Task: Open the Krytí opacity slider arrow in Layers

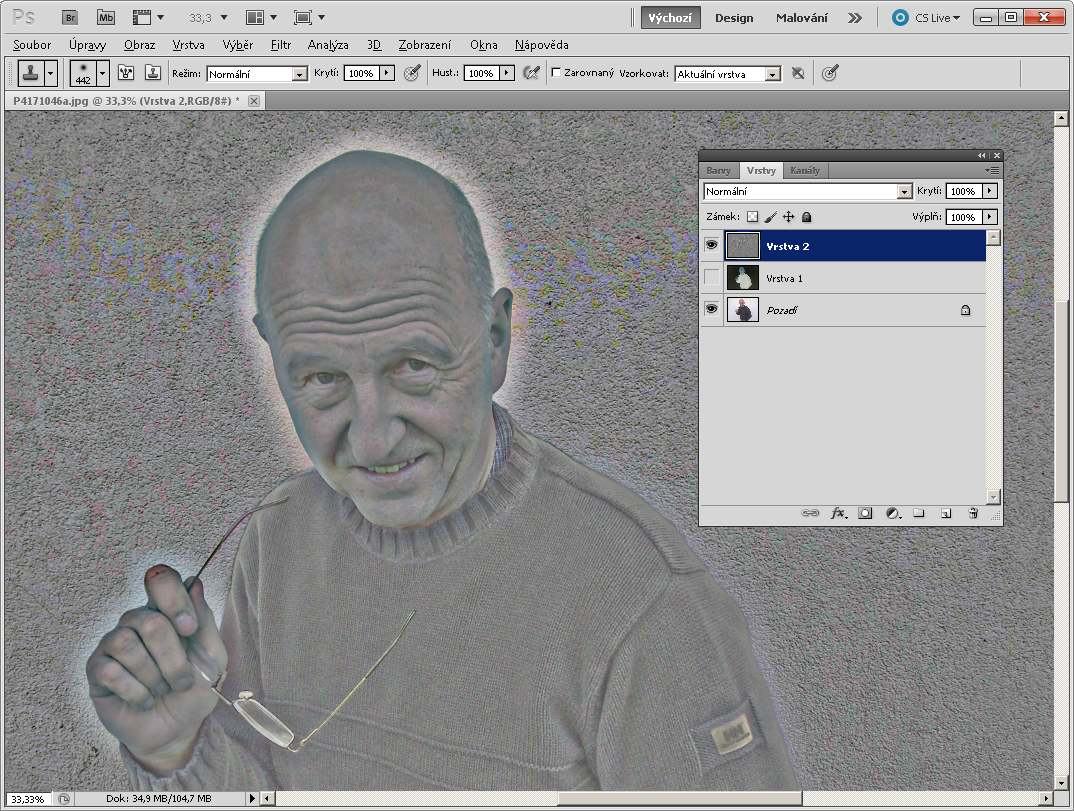Action: (990, 191)
